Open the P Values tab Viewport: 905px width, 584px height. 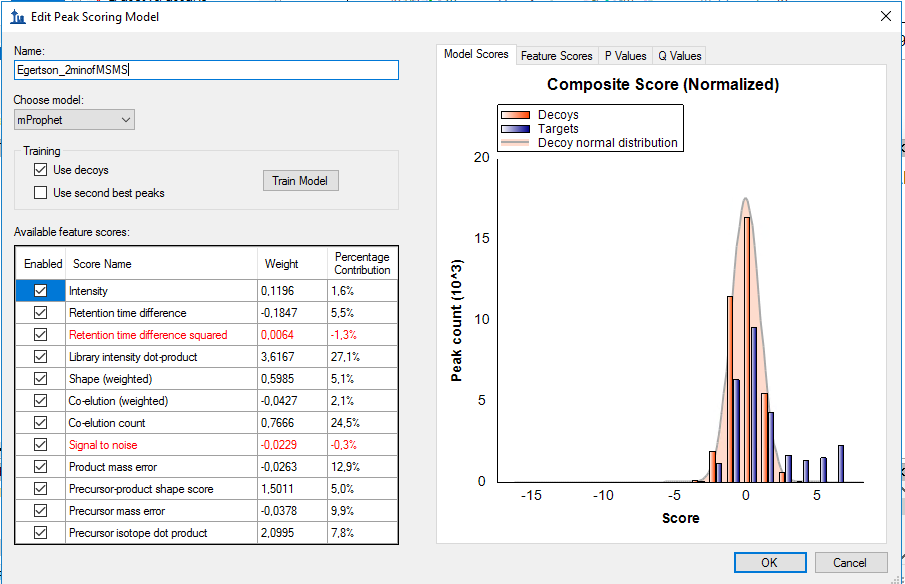point(625,56)
